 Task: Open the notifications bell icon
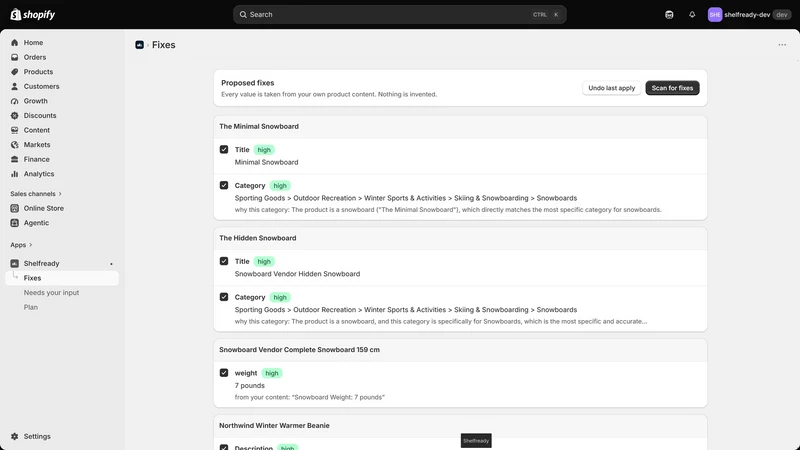692,15
